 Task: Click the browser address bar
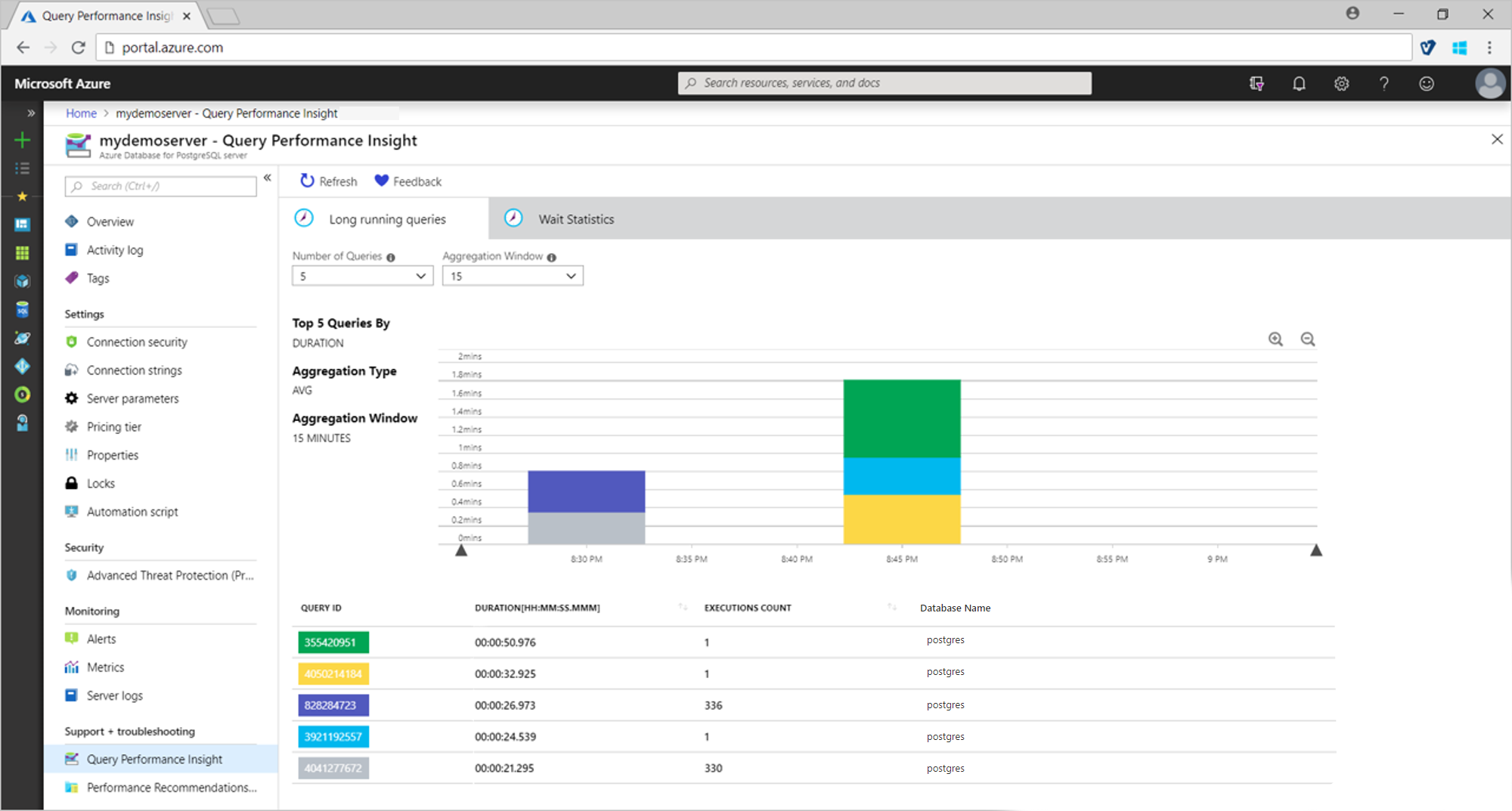click(x=754, y=48)
